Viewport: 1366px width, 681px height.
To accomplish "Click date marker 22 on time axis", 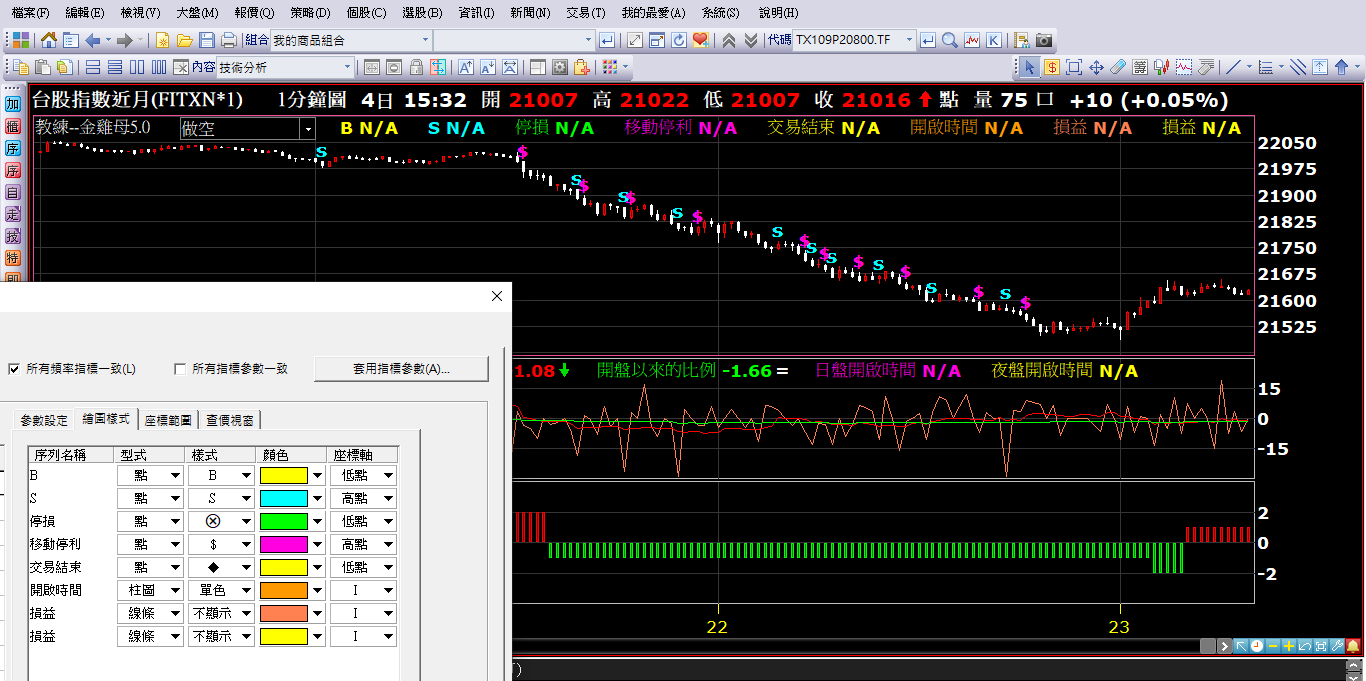I will (717, 627).
